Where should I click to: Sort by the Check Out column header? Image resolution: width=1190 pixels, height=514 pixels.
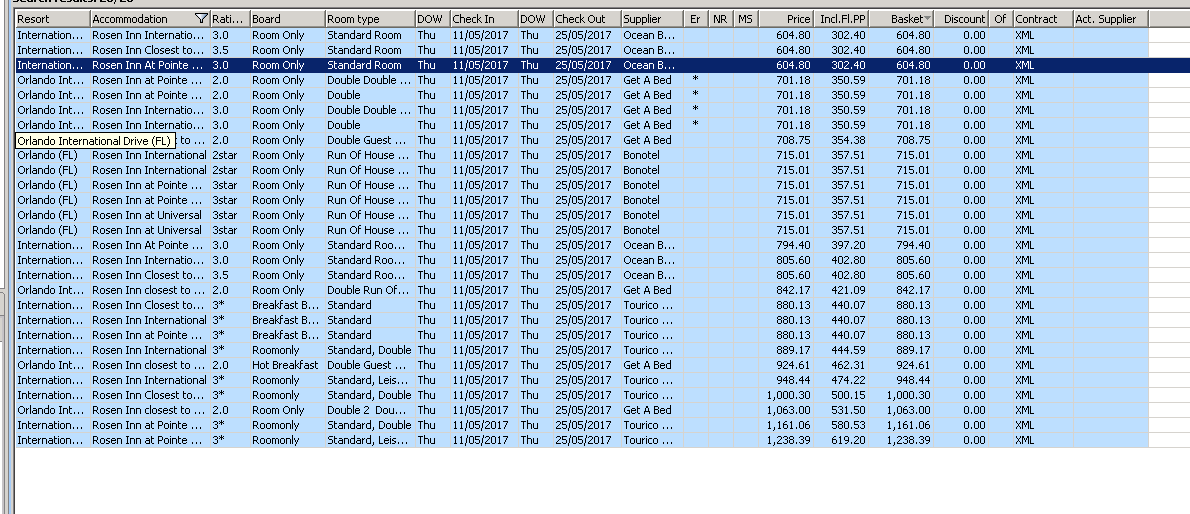586,19
